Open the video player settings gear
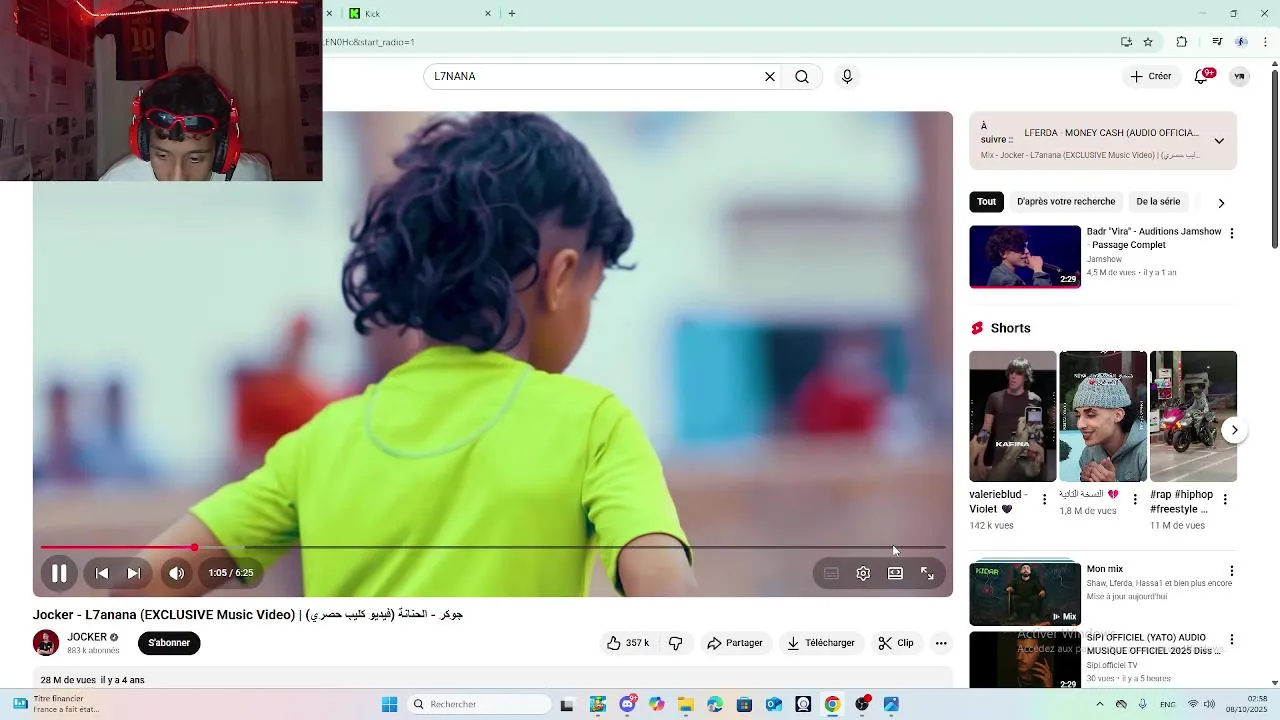The height and width of the screenshot is (720, 1280). pos(863,573)
